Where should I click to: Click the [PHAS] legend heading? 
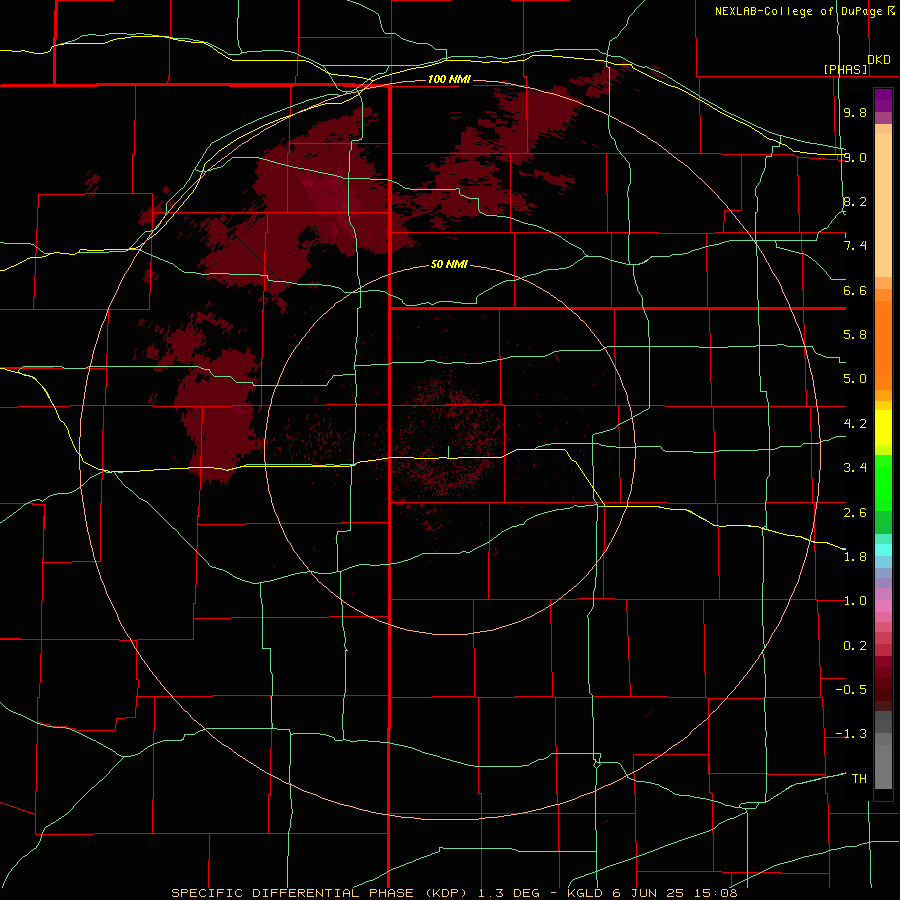point(845,69)
